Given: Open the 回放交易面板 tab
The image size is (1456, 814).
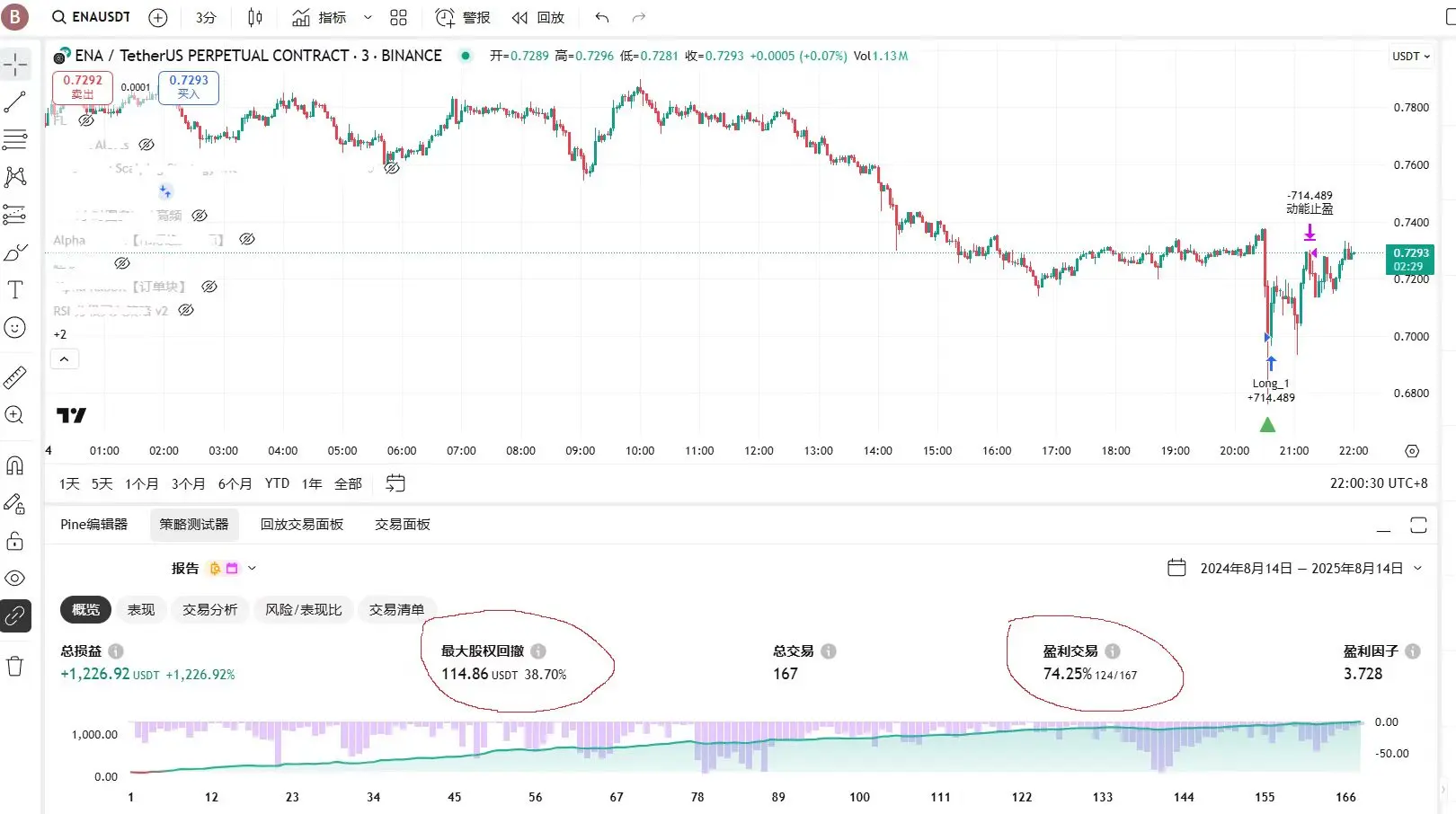Looking at the screenshot, I should coord(302,524).
